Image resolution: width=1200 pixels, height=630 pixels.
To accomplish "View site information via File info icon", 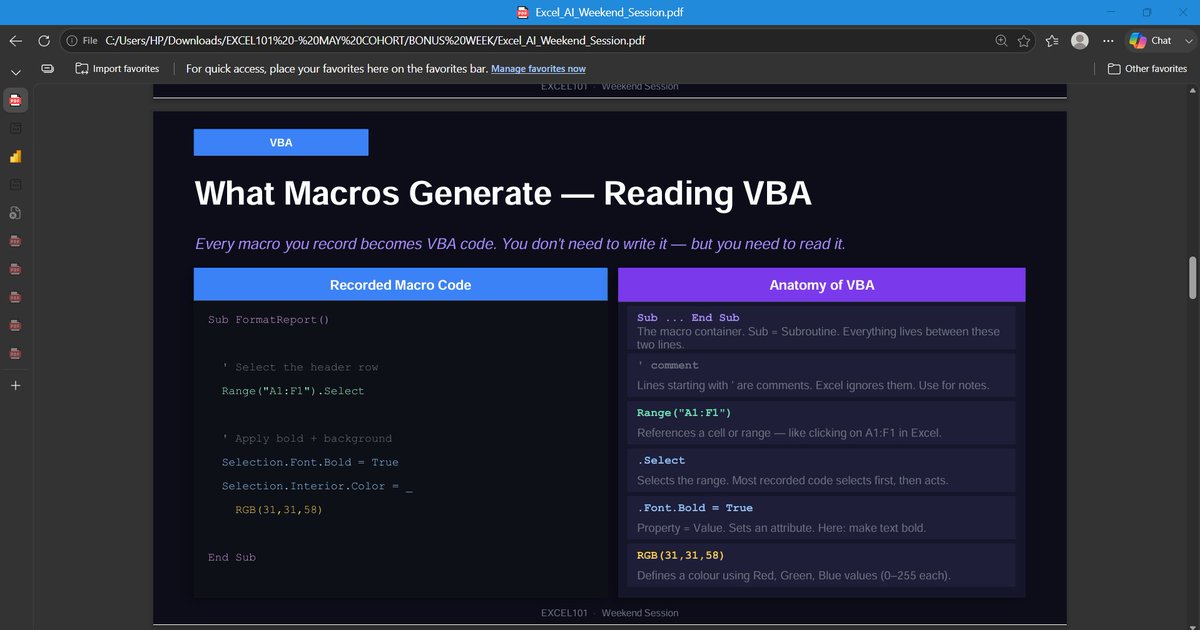I will (x=82, y=41).
